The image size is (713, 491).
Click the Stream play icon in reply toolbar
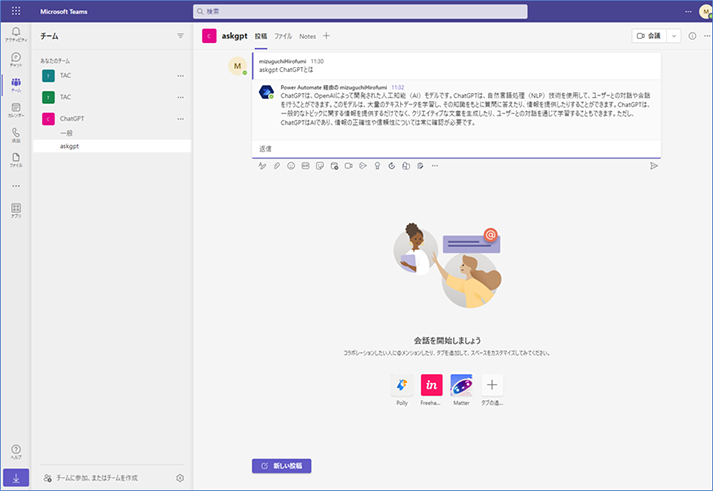click(x=363, y=166)
